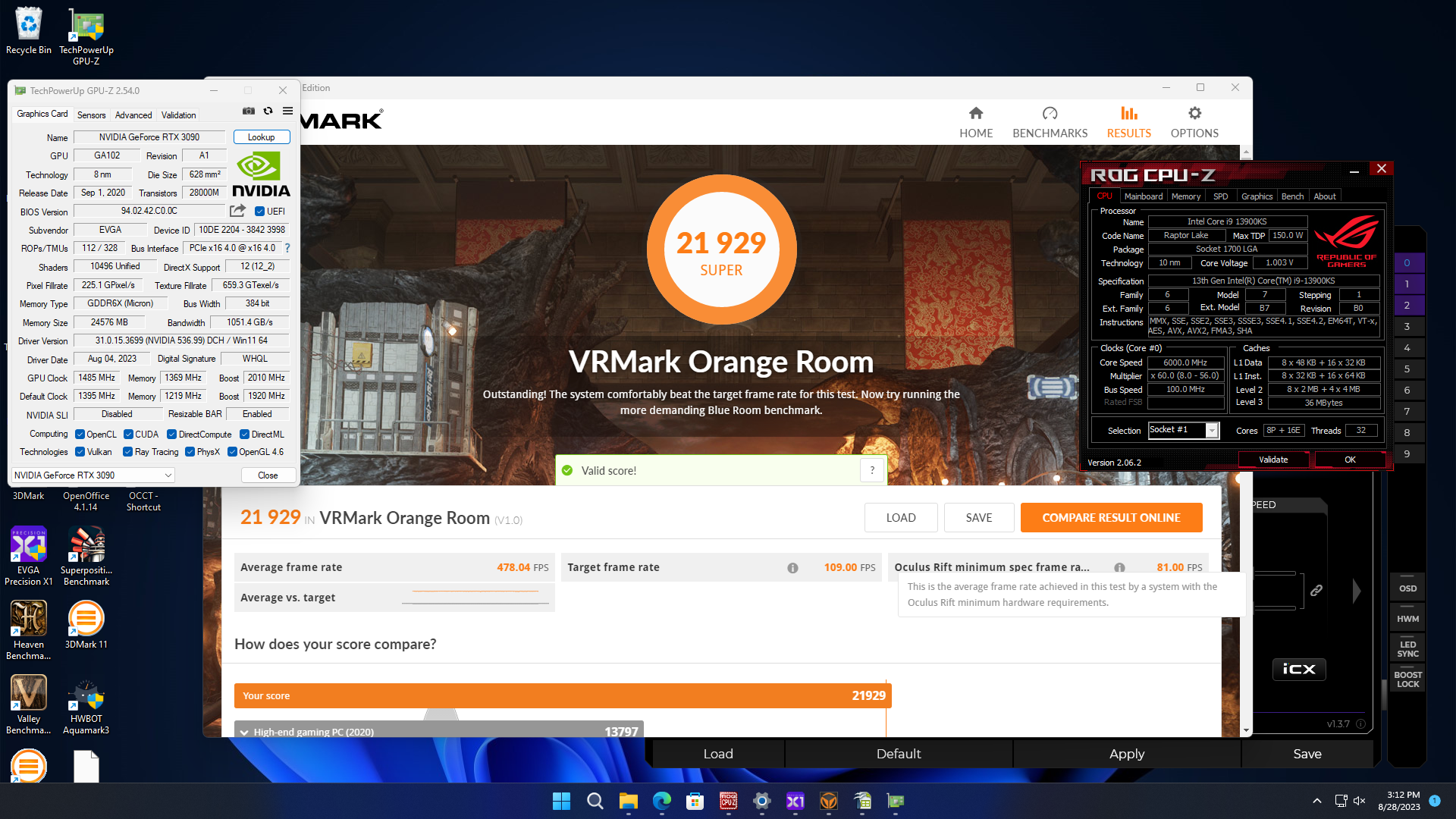Switch to GPU-Z Validation tab

[x=178, y=115]
